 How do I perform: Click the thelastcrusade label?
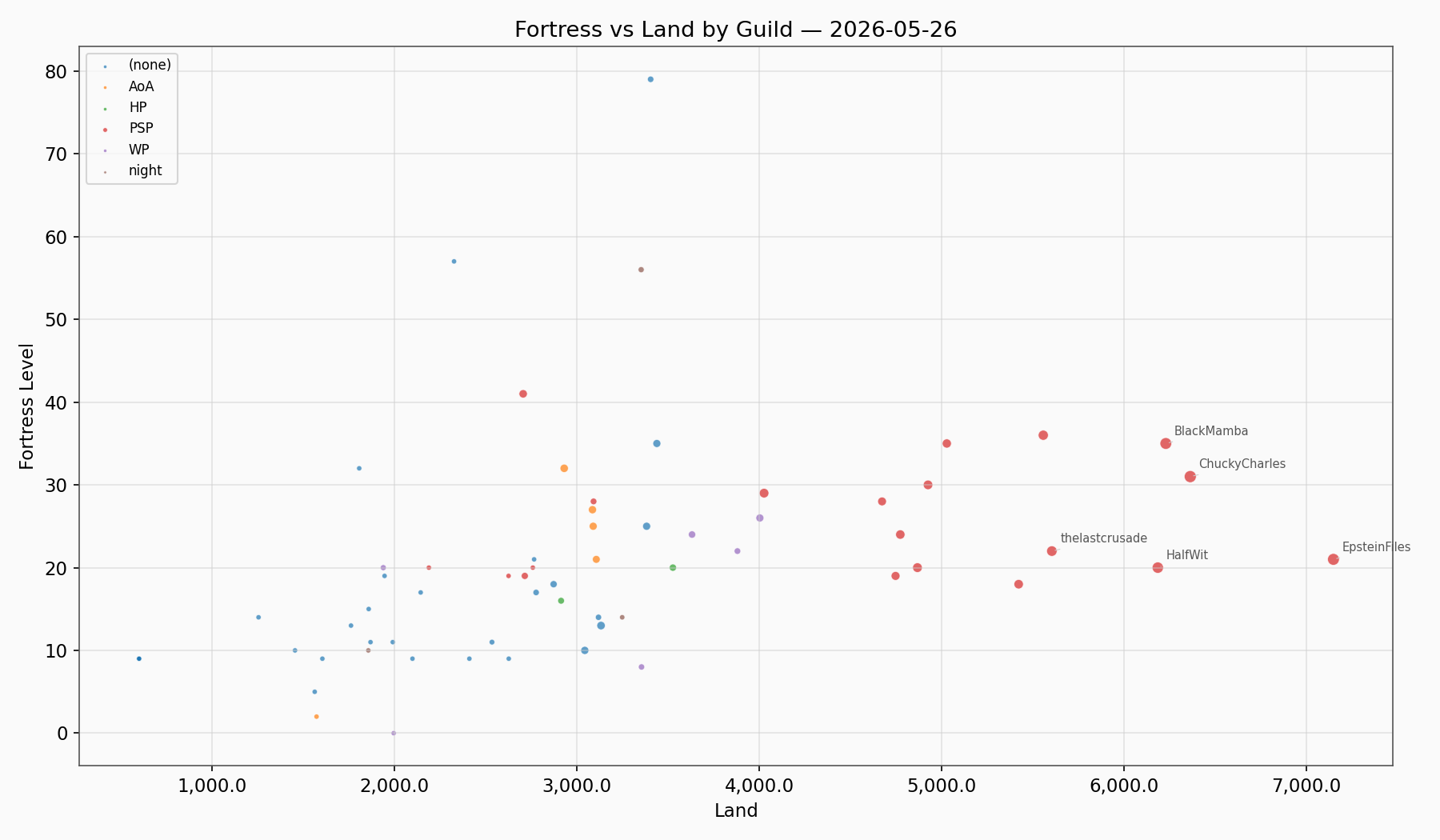click(x=1103, y=538)
